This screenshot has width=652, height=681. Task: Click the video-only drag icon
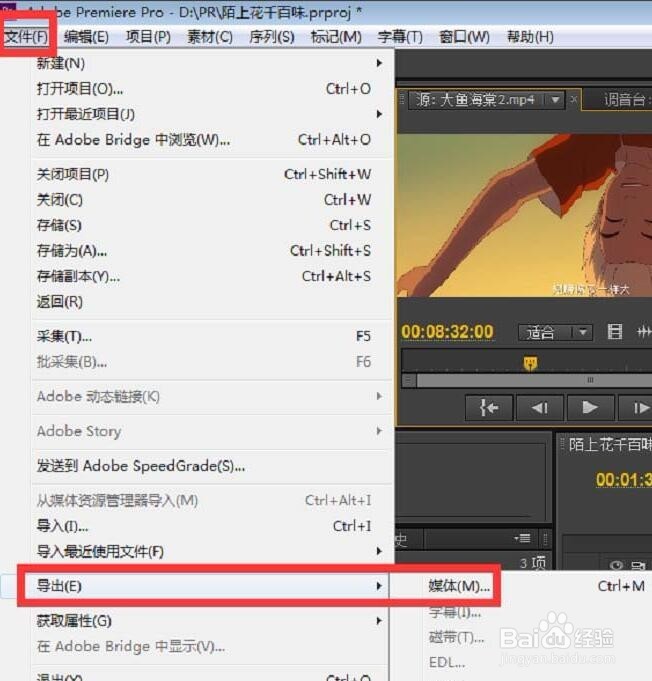(615, 332)
